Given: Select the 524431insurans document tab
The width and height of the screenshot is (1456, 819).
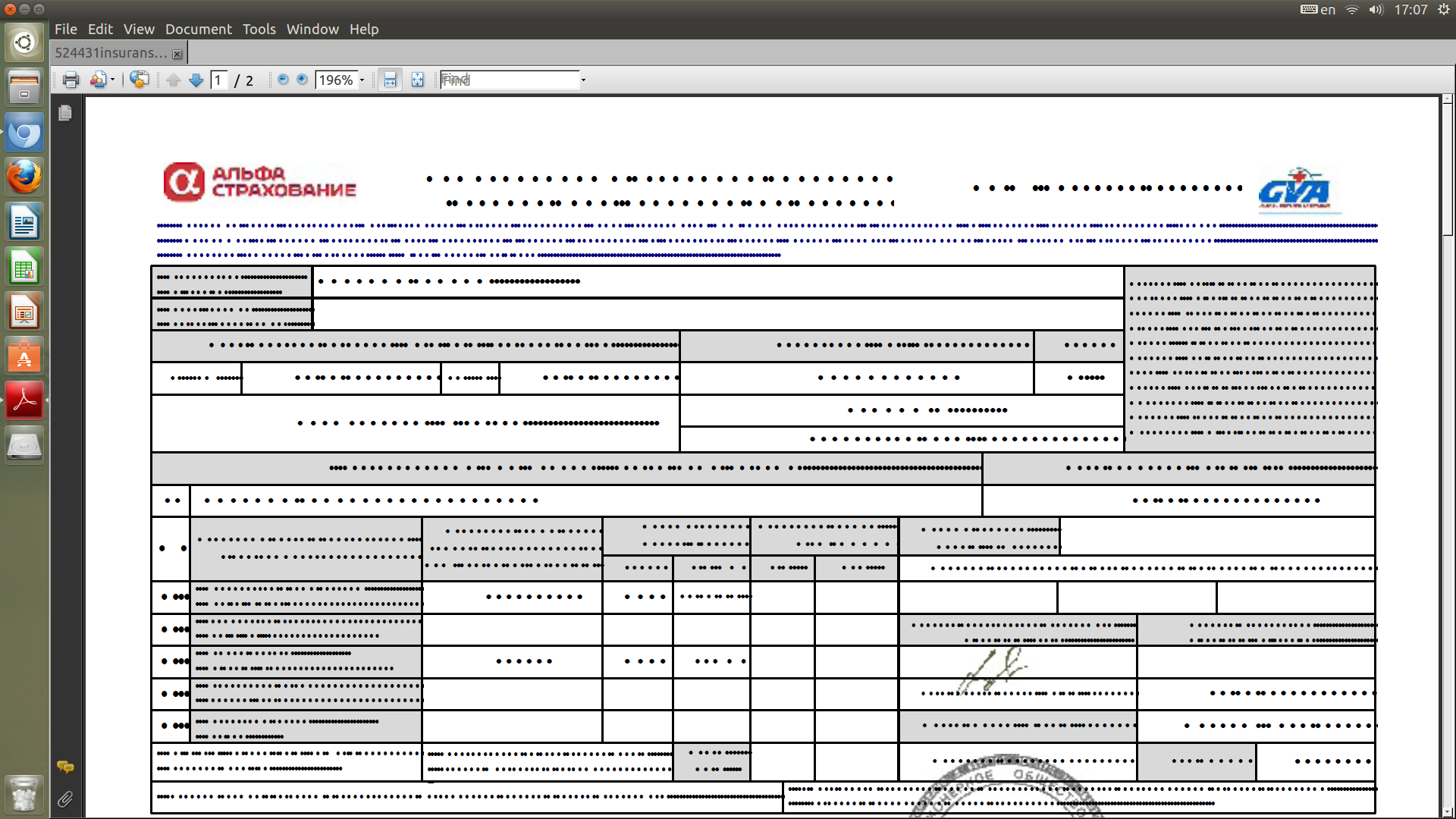Looking at the screenshot, I should [111, 53].
